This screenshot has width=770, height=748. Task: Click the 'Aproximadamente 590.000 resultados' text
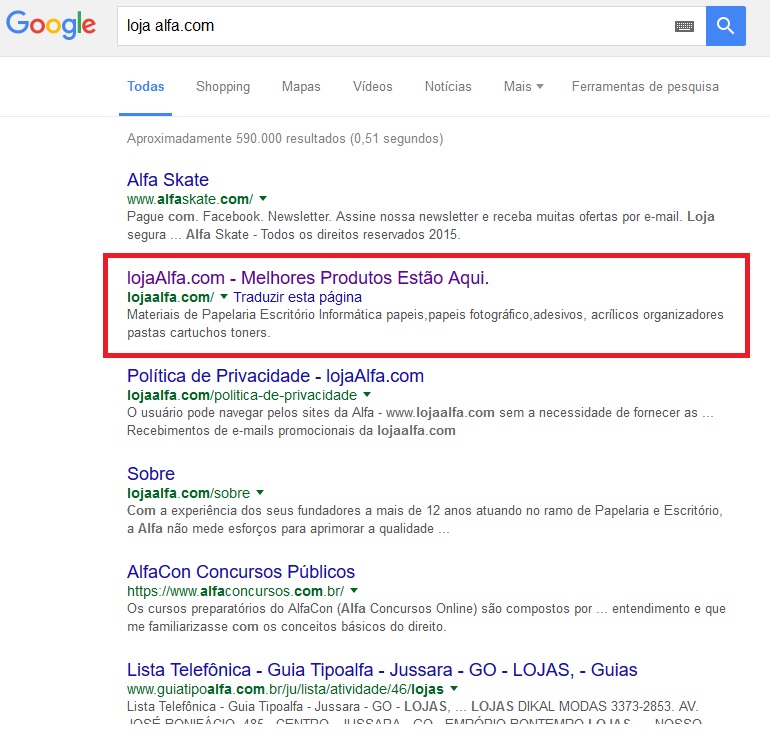click(285, 139)
